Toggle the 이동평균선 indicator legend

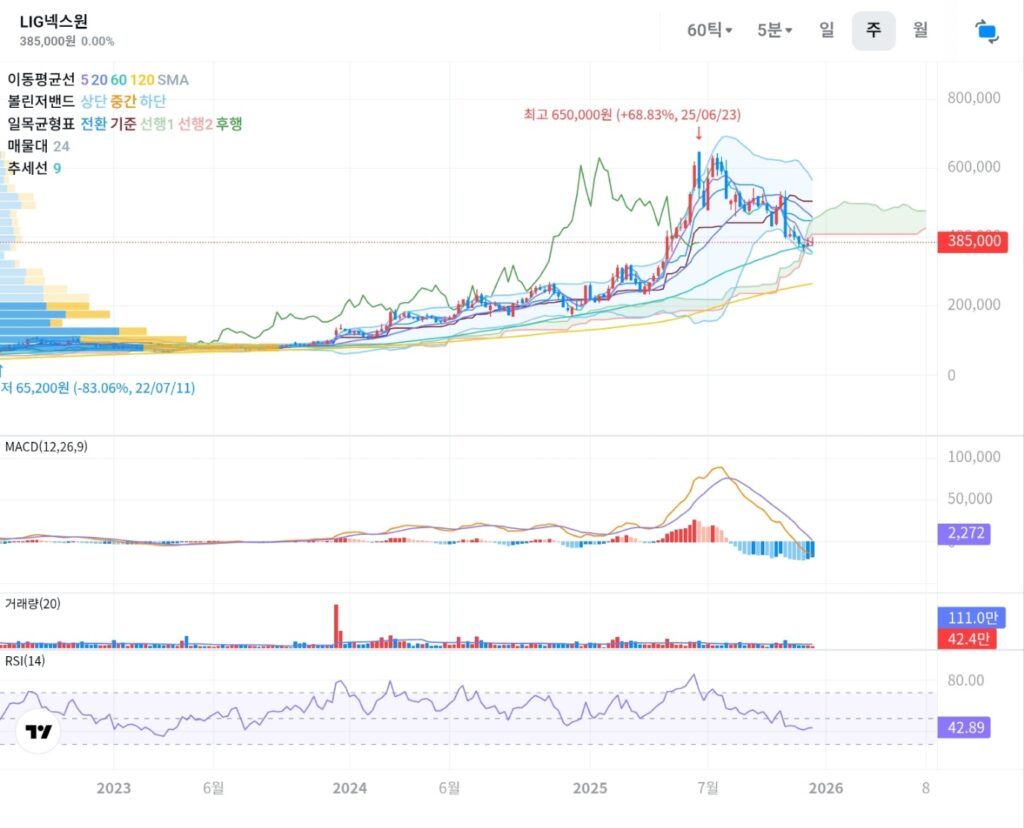click(41, 79)
